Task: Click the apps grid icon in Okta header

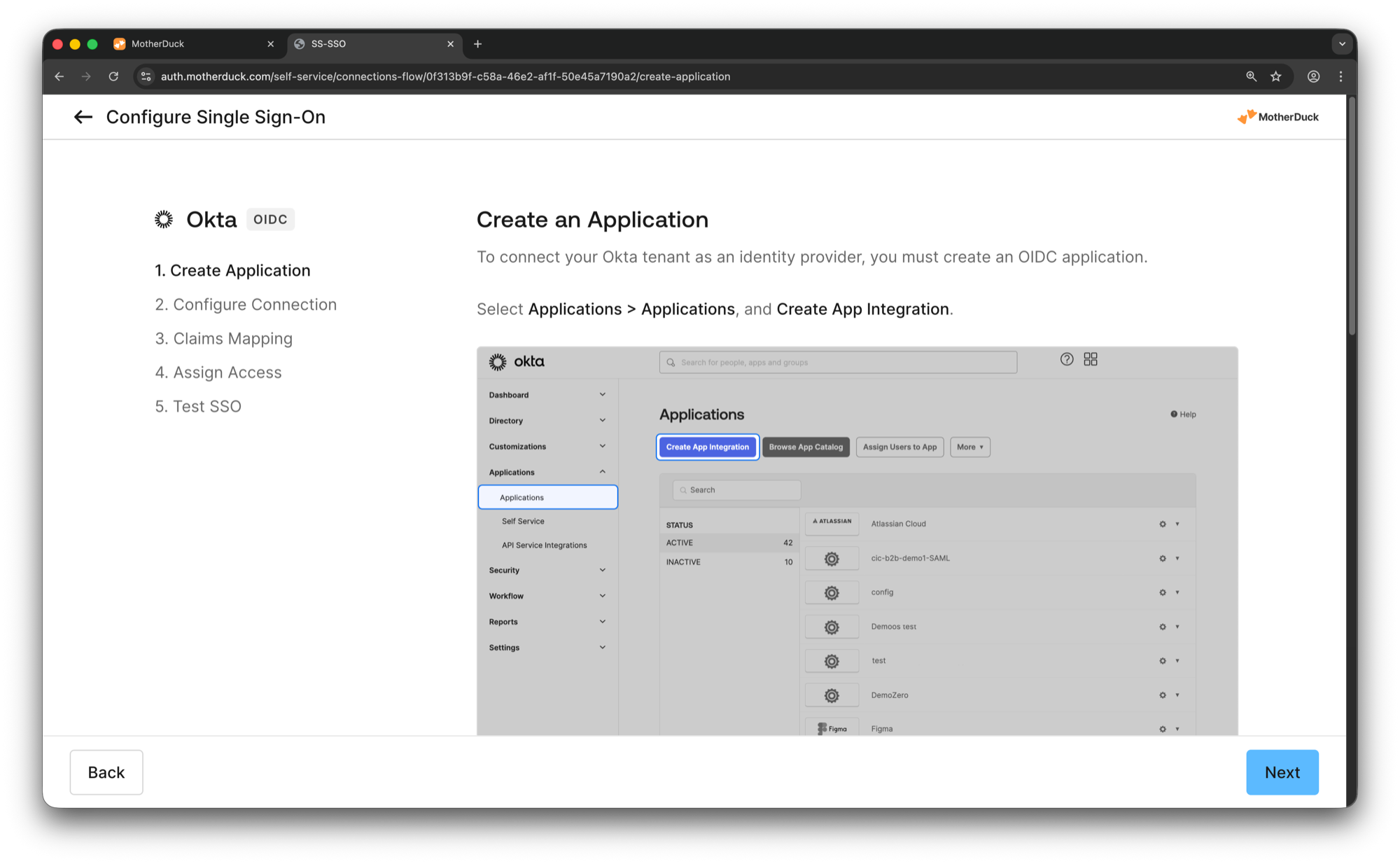Action: click(x=1090, y=359)
